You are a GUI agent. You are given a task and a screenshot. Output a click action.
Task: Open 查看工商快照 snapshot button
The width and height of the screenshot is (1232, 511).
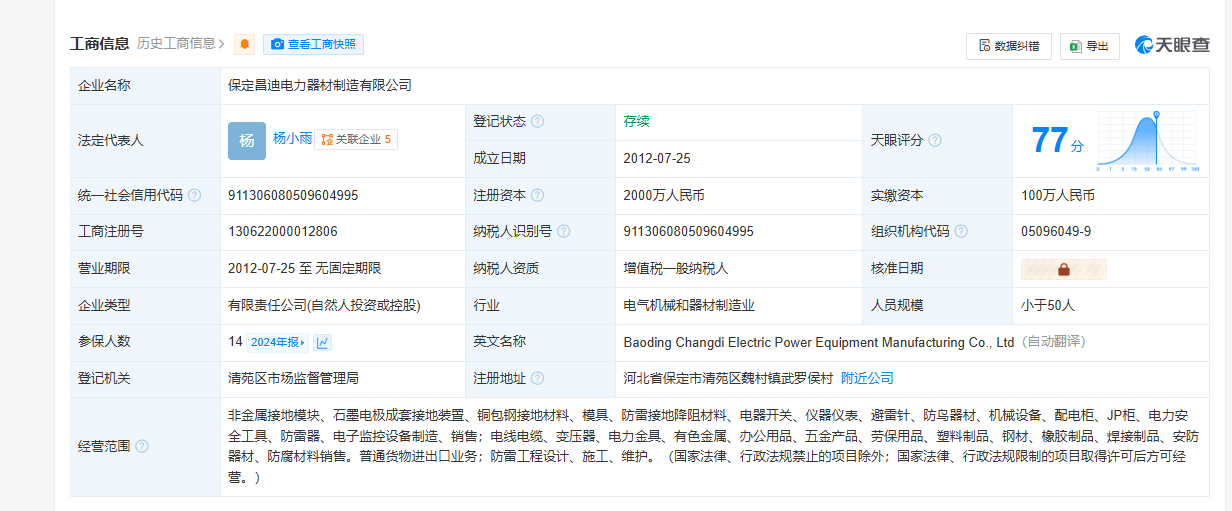point(313,44)
